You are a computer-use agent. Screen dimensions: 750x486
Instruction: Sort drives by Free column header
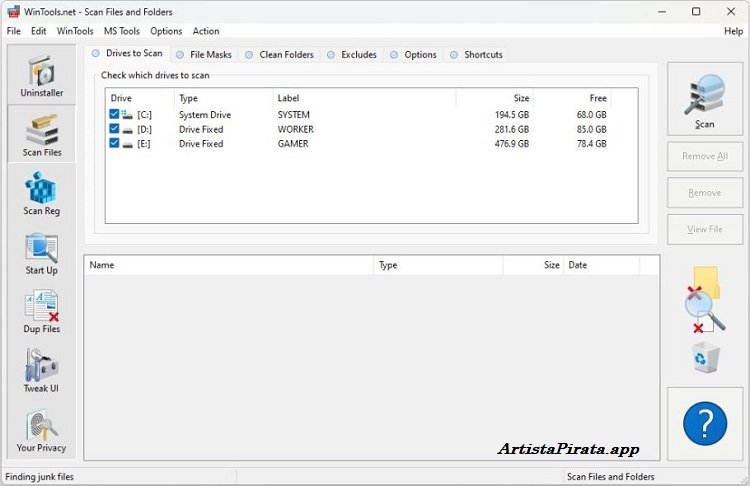click(x=572, y=98)
